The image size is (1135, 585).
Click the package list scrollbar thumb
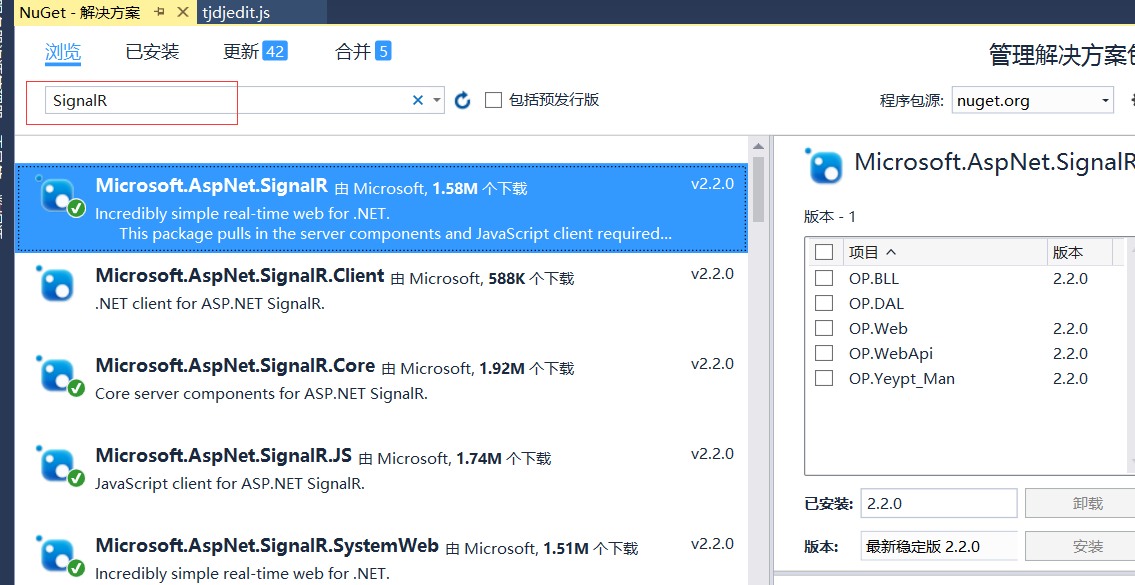tap(758, 189)
